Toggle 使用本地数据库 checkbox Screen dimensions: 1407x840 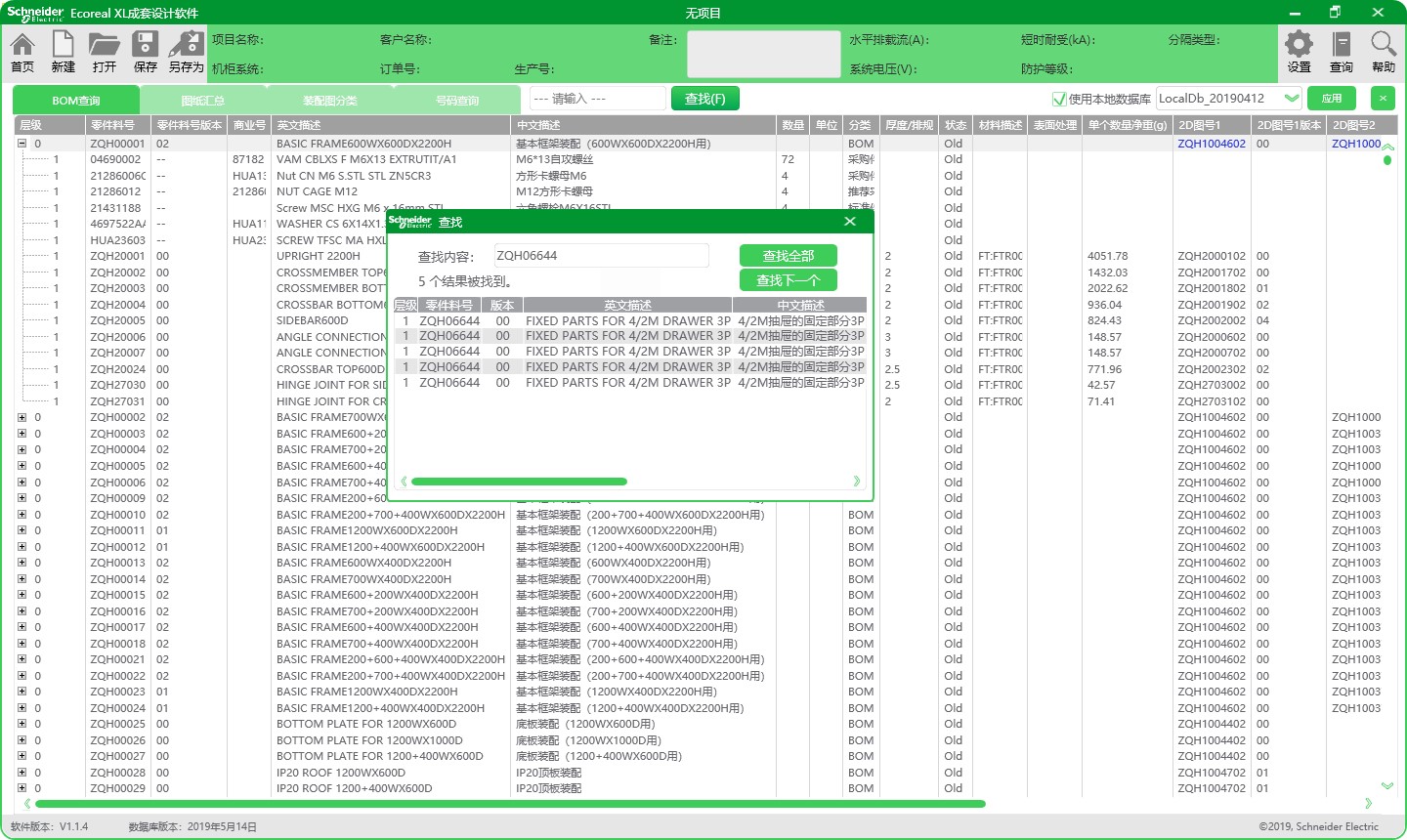1058,99
